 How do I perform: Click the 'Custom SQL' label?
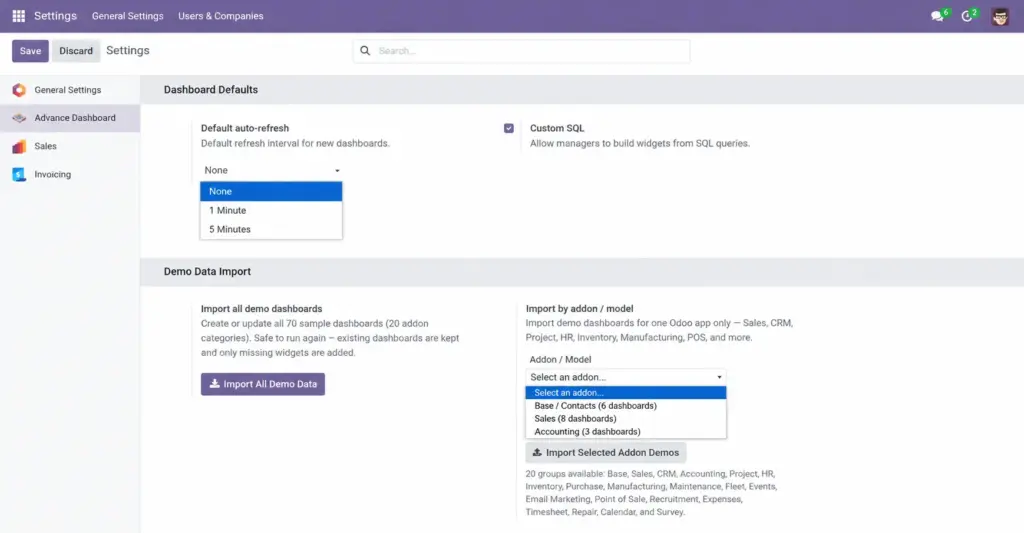coord(557,129)
